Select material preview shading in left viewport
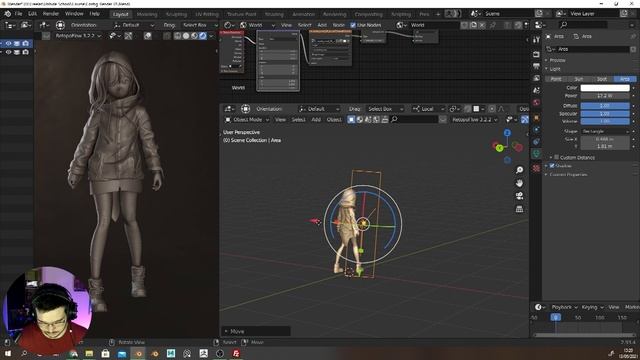 tap(194, 36)
